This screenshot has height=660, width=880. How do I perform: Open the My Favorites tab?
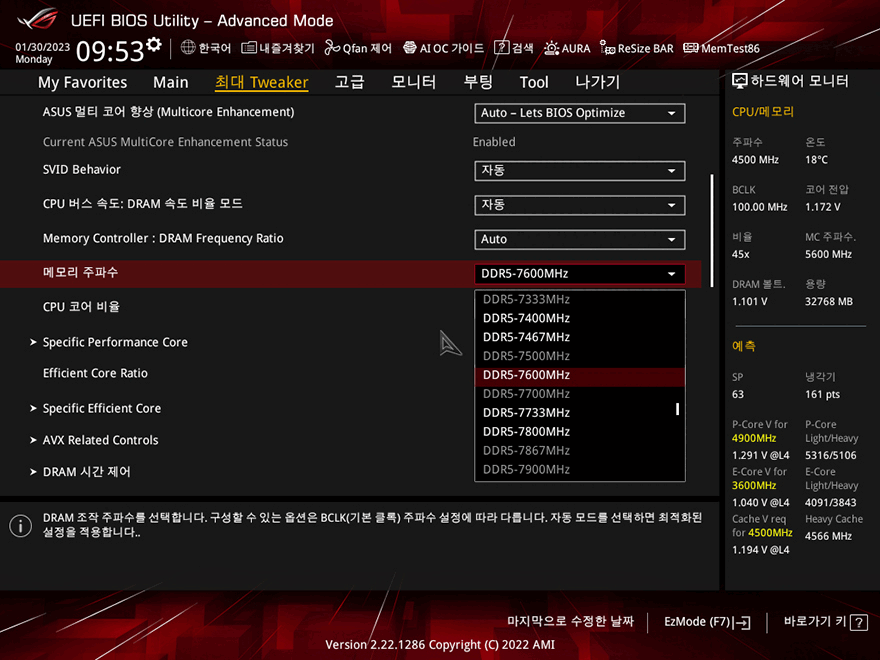[82, 82]
